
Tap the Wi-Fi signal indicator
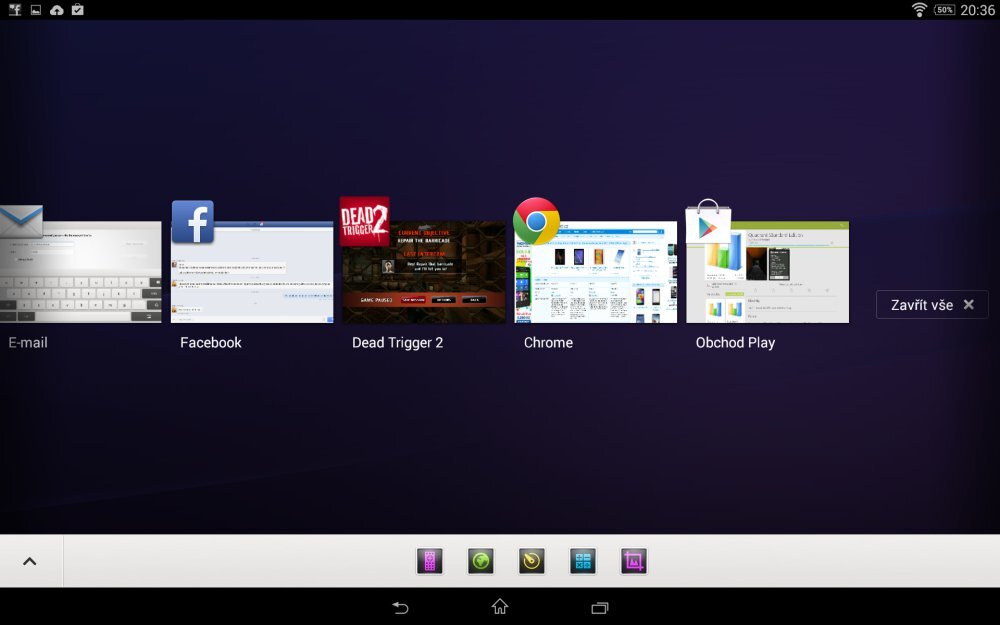pyautogui.click(x=919, y=9)
